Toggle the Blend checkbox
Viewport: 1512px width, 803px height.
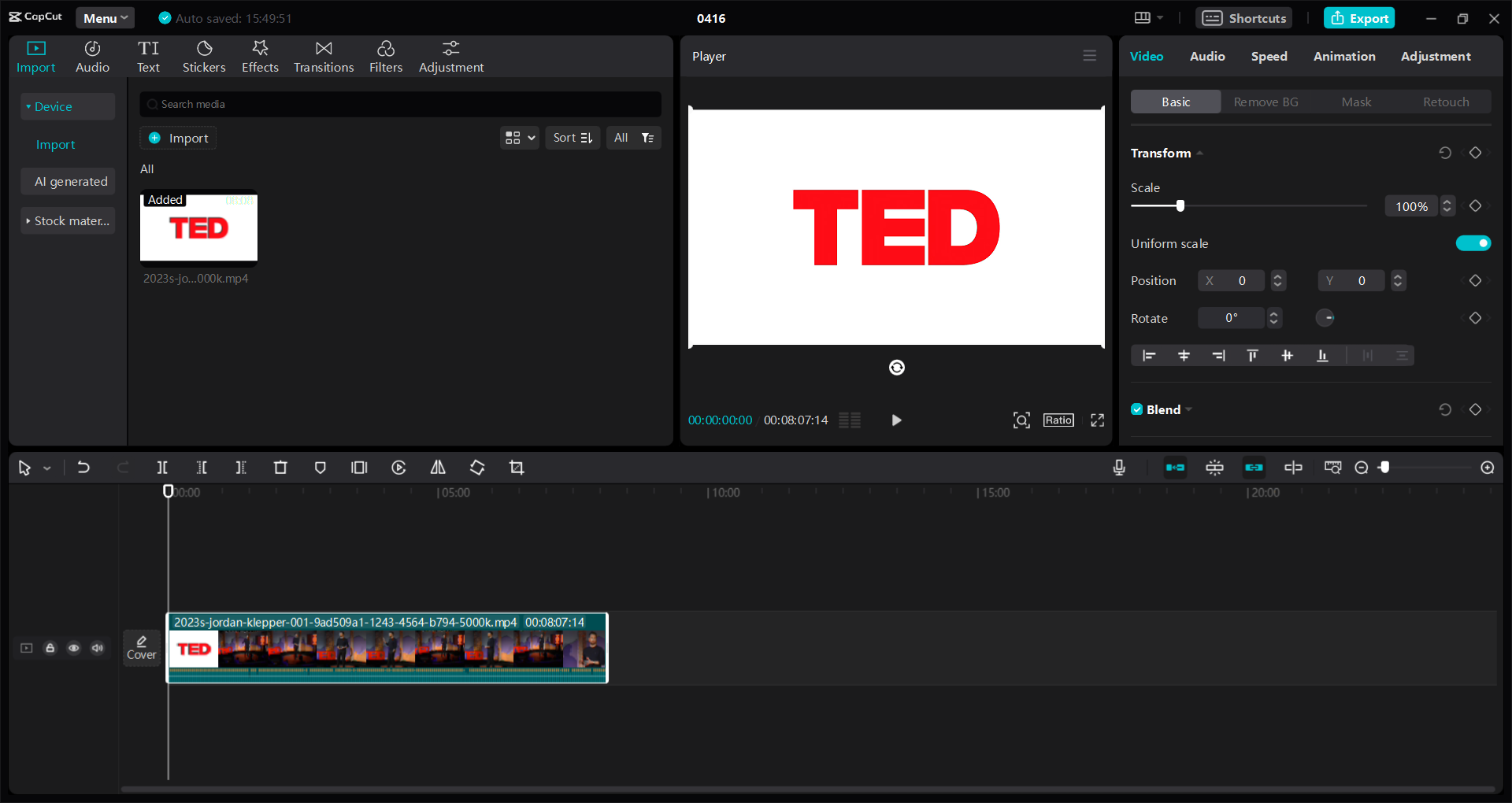(x=1136, y=409)
